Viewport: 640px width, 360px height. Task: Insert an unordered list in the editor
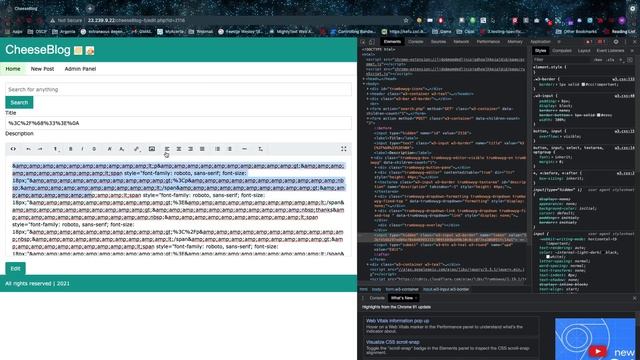(218, 149)
